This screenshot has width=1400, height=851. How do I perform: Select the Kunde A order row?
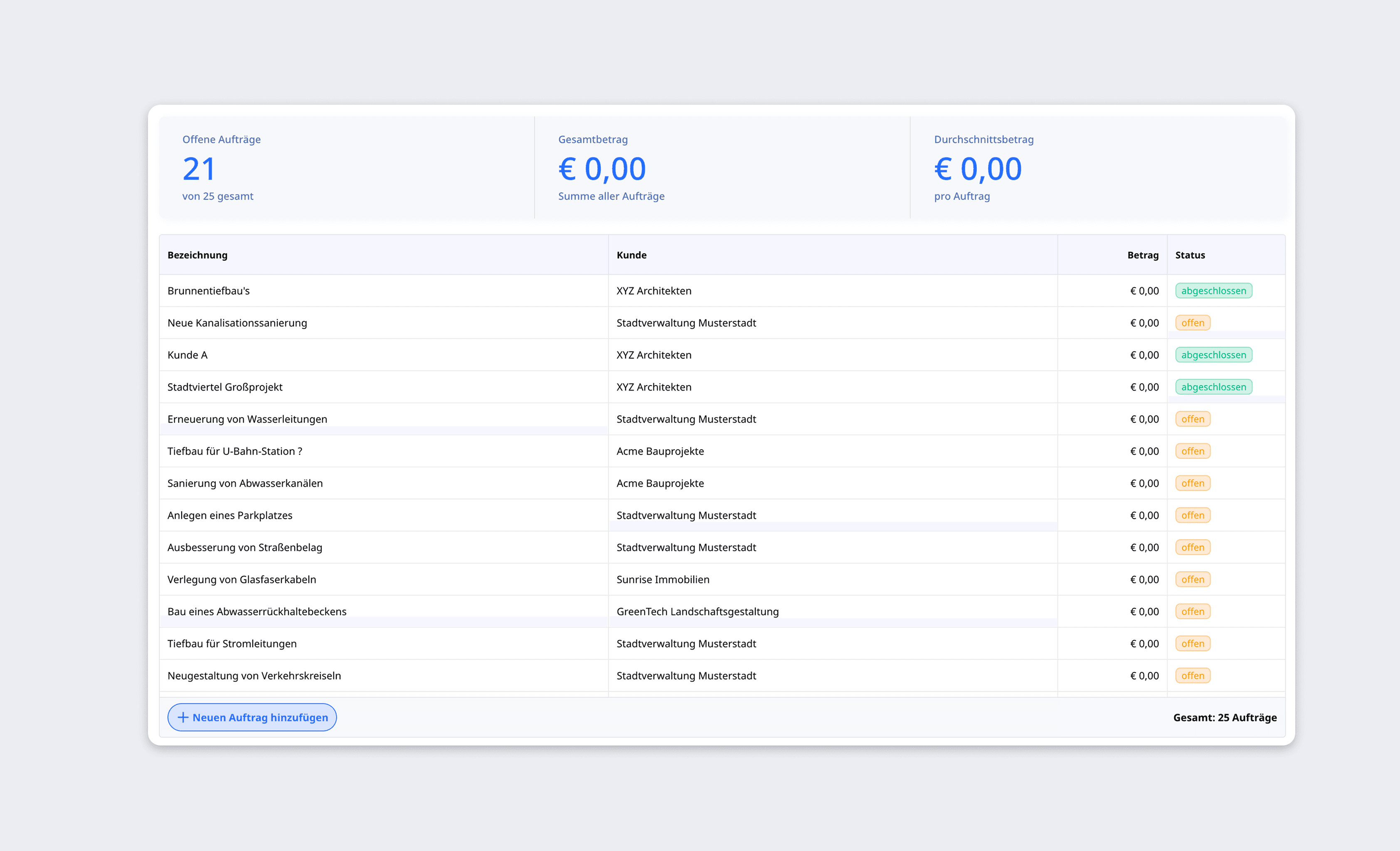(x=187, y=355)
